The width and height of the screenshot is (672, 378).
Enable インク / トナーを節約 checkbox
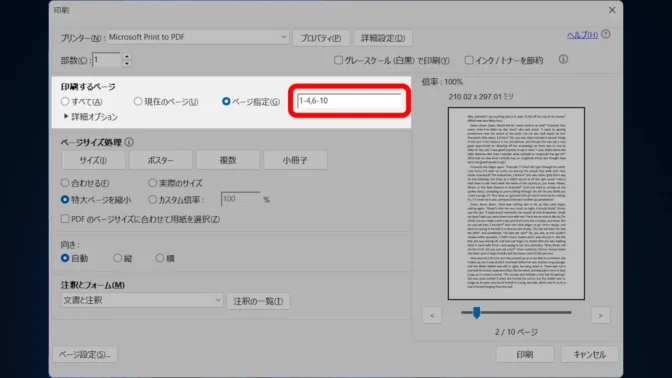[x=469, y=60]
